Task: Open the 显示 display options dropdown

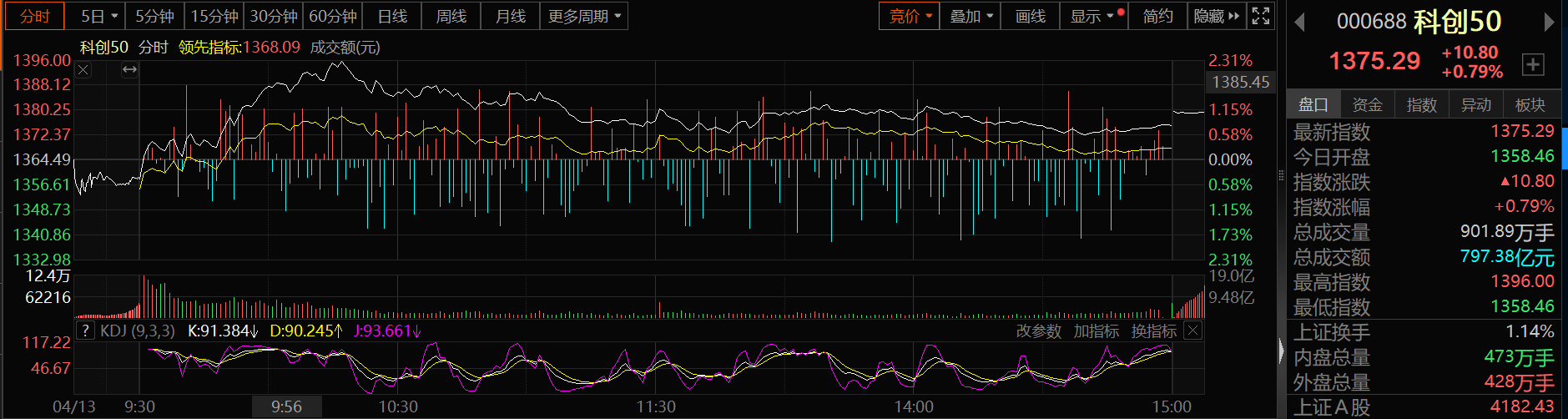Action: (x=1093, y=16)
